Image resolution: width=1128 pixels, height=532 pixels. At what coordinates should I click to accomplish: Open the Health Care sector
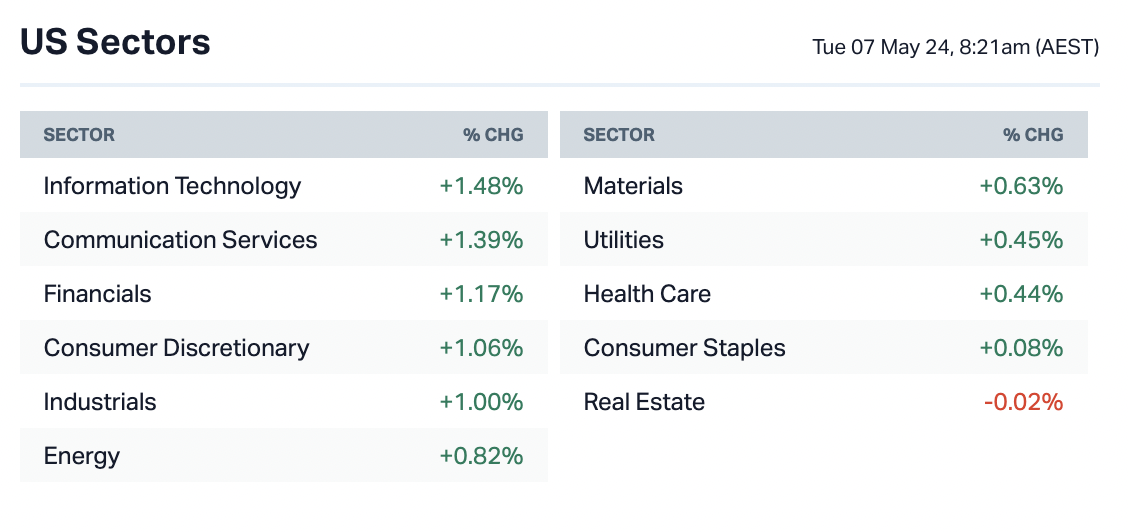[x=647, y=294]
